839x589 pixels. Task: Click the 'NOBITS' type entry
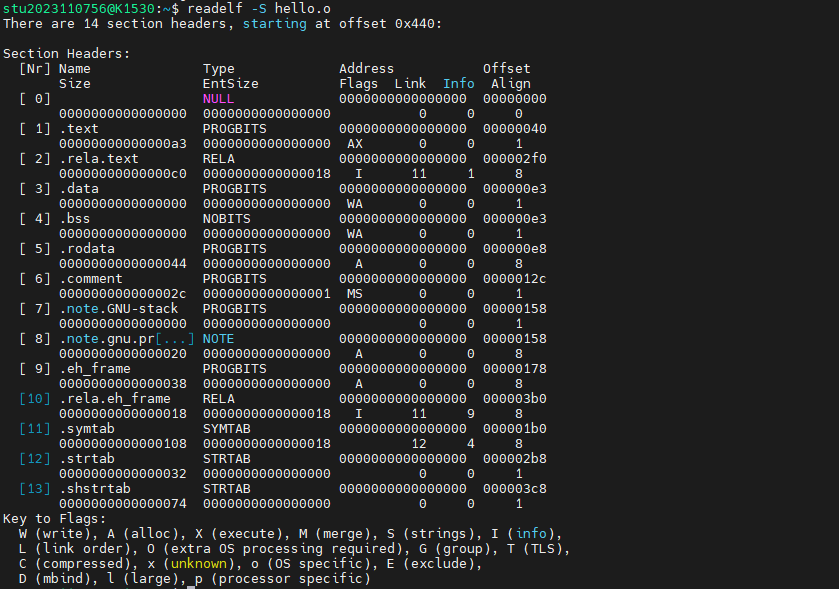coord(226,218)
